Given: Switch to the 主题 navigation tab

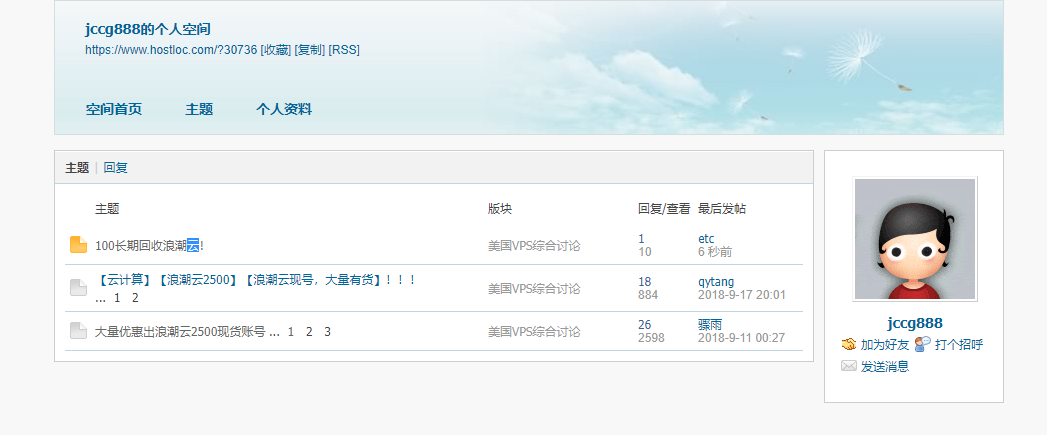Looking at the screenshot, I should [199, 109].
